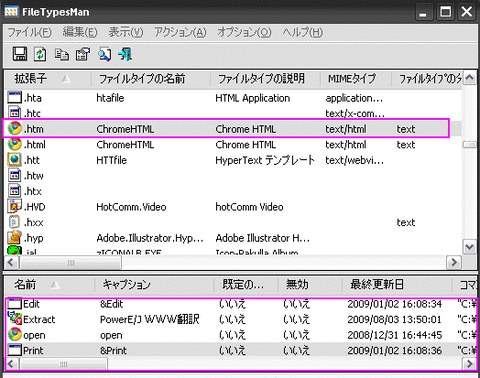The image size is (480, 378).
Task: Click the text/x-com... MIME type cell
Action: coord(355,113)
